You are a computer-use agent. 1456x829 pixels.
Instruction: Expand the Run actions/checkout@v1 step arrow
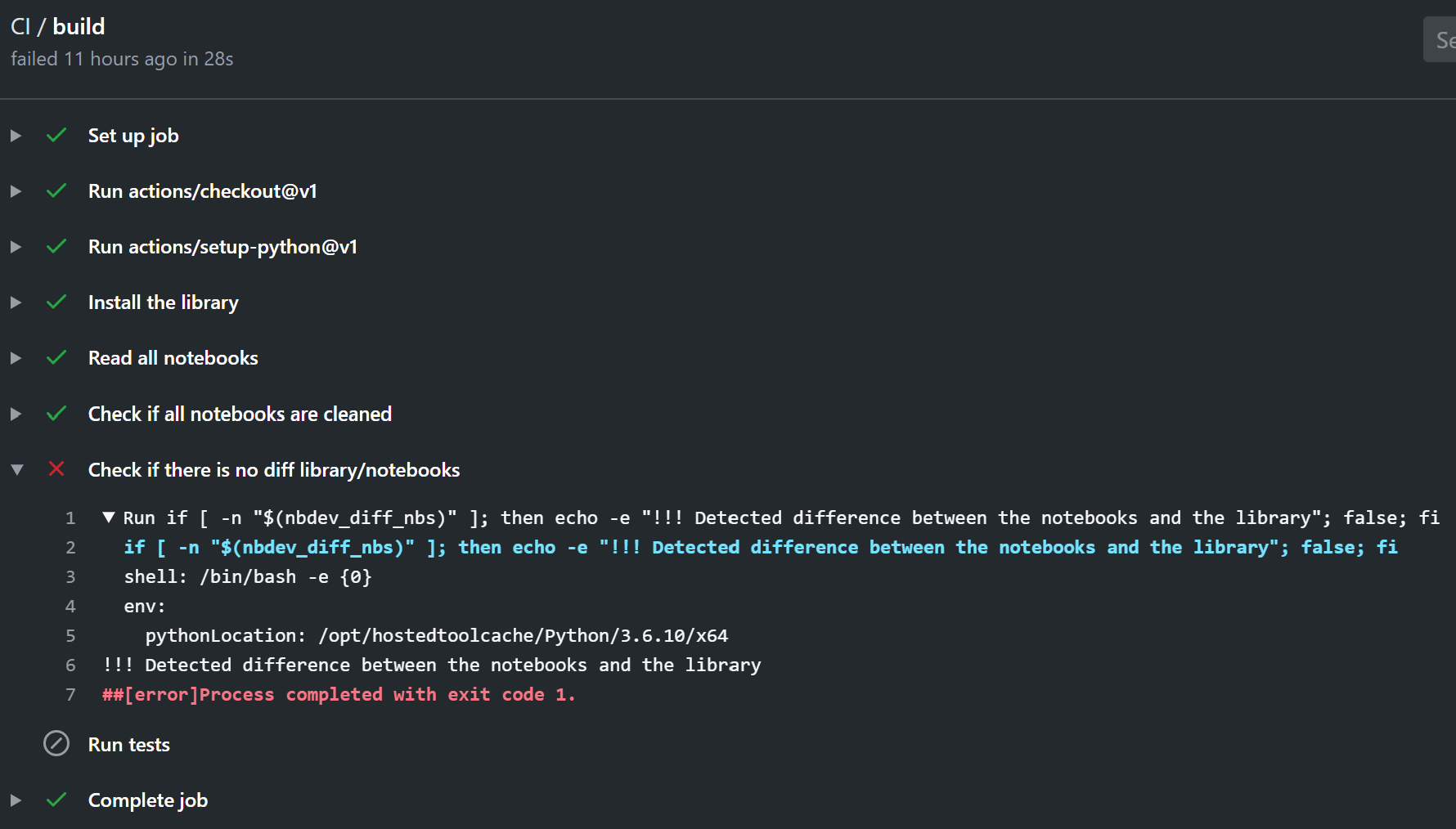pos(16,191)
